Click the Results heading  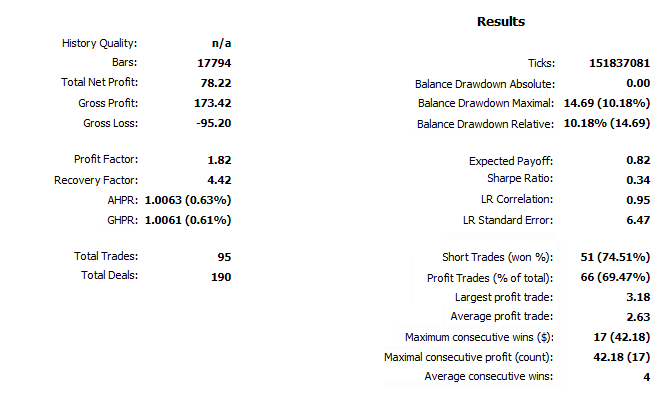[501, 21]
